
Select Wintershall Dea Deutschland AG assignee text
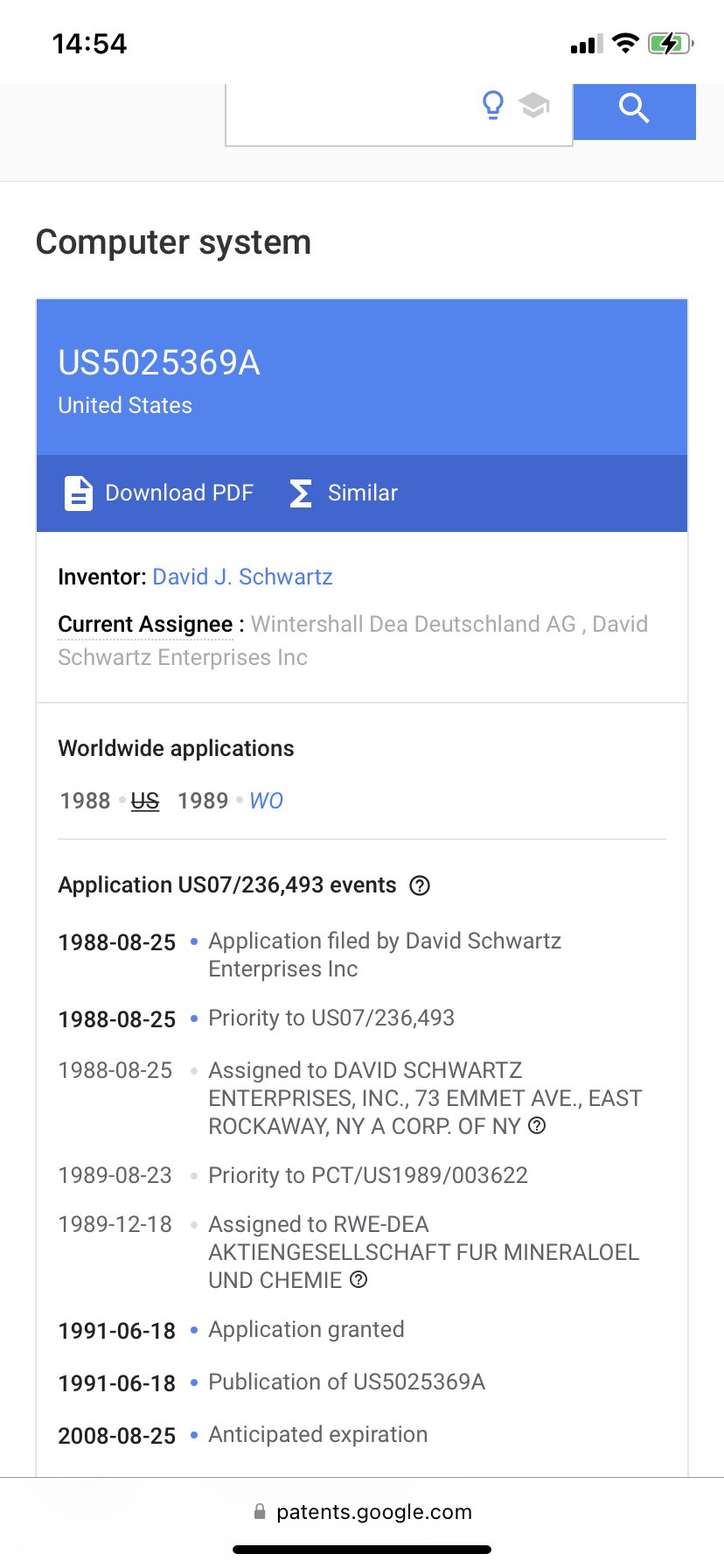(414, 625)
